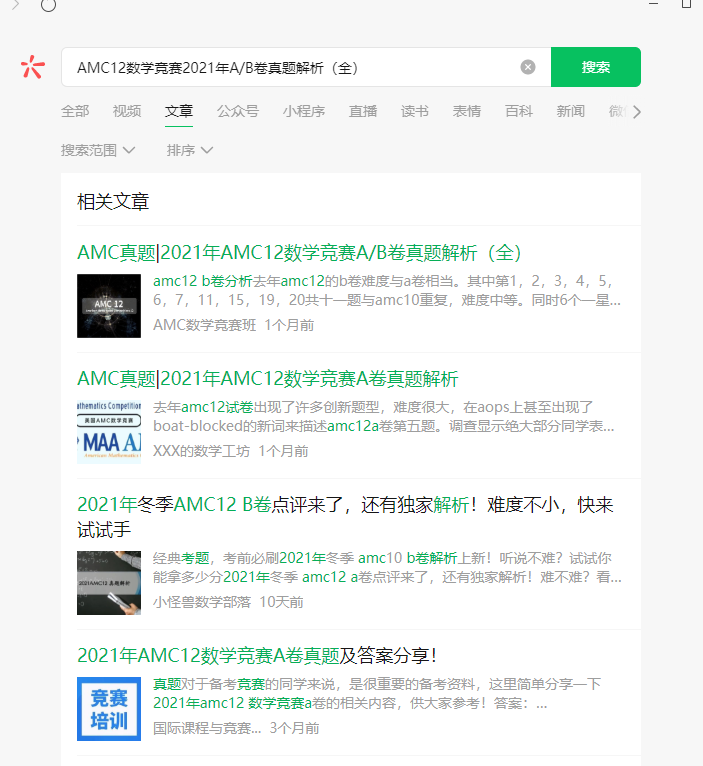703x766 pixels.
Task: Open the 公众号 tab
Action: (237, 111)
